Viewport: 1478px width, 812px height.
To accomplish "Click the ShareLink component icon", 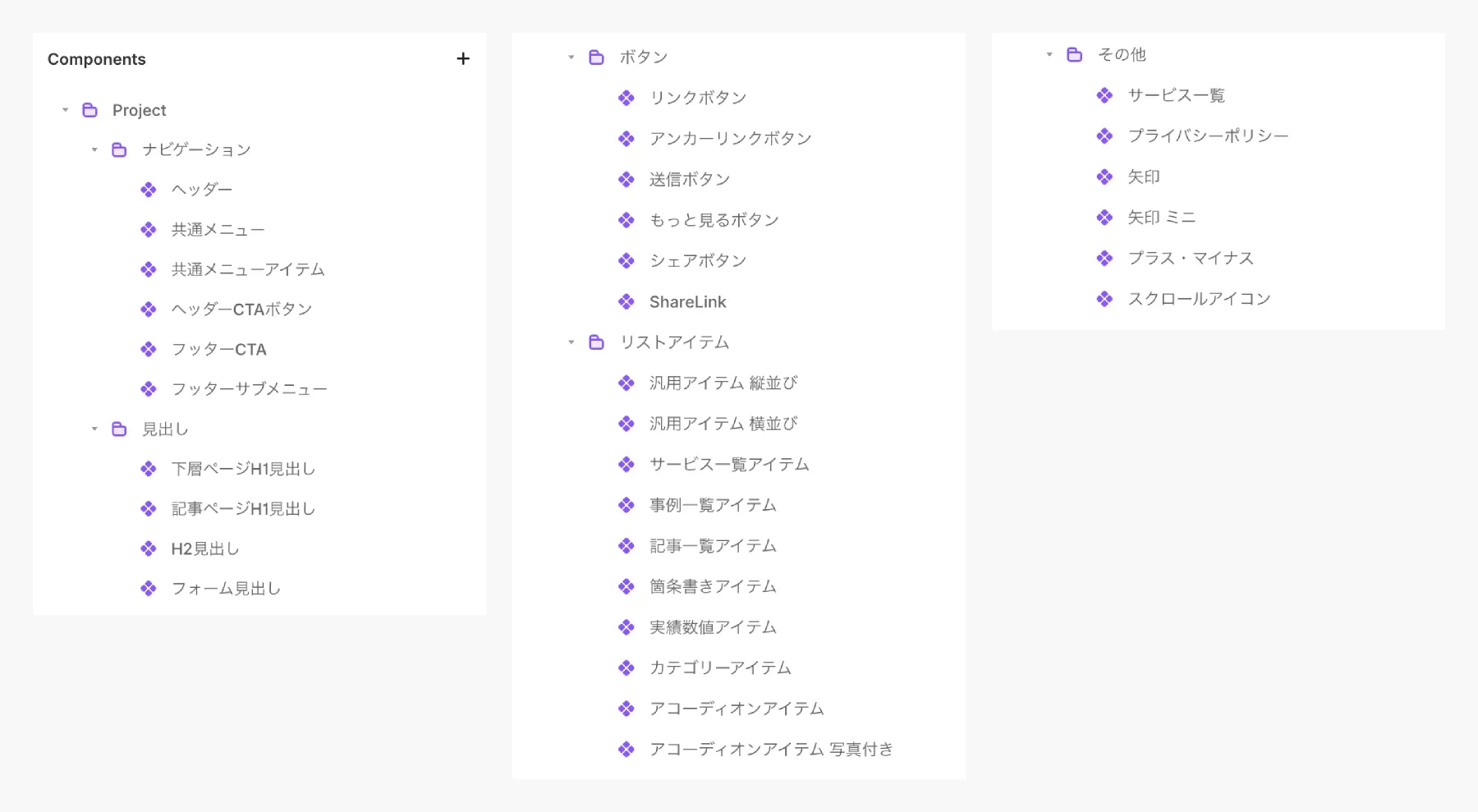I will 626,301.
